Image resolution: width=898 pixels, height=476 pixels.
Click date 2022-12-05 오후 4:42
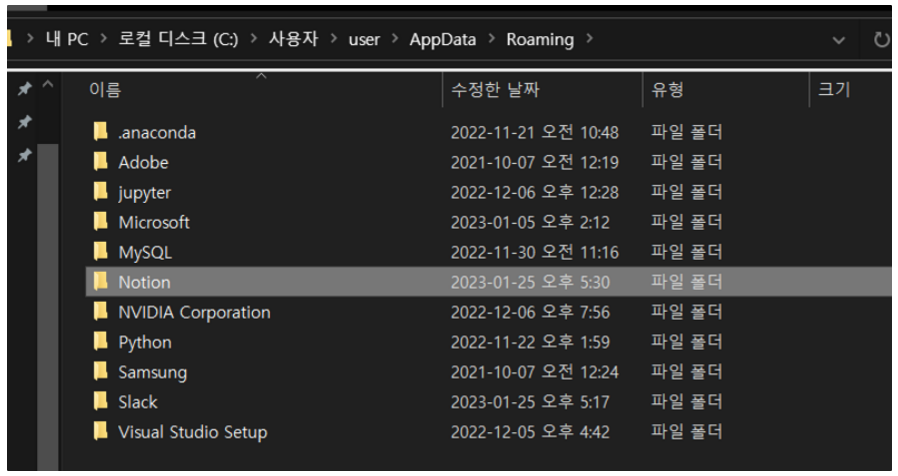530,432
